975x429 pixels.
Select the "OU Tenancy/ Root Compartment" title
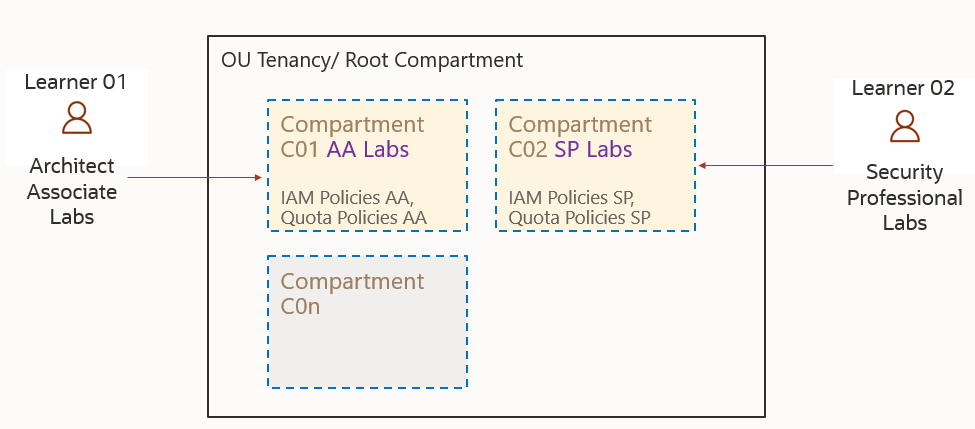coord(372,60)
